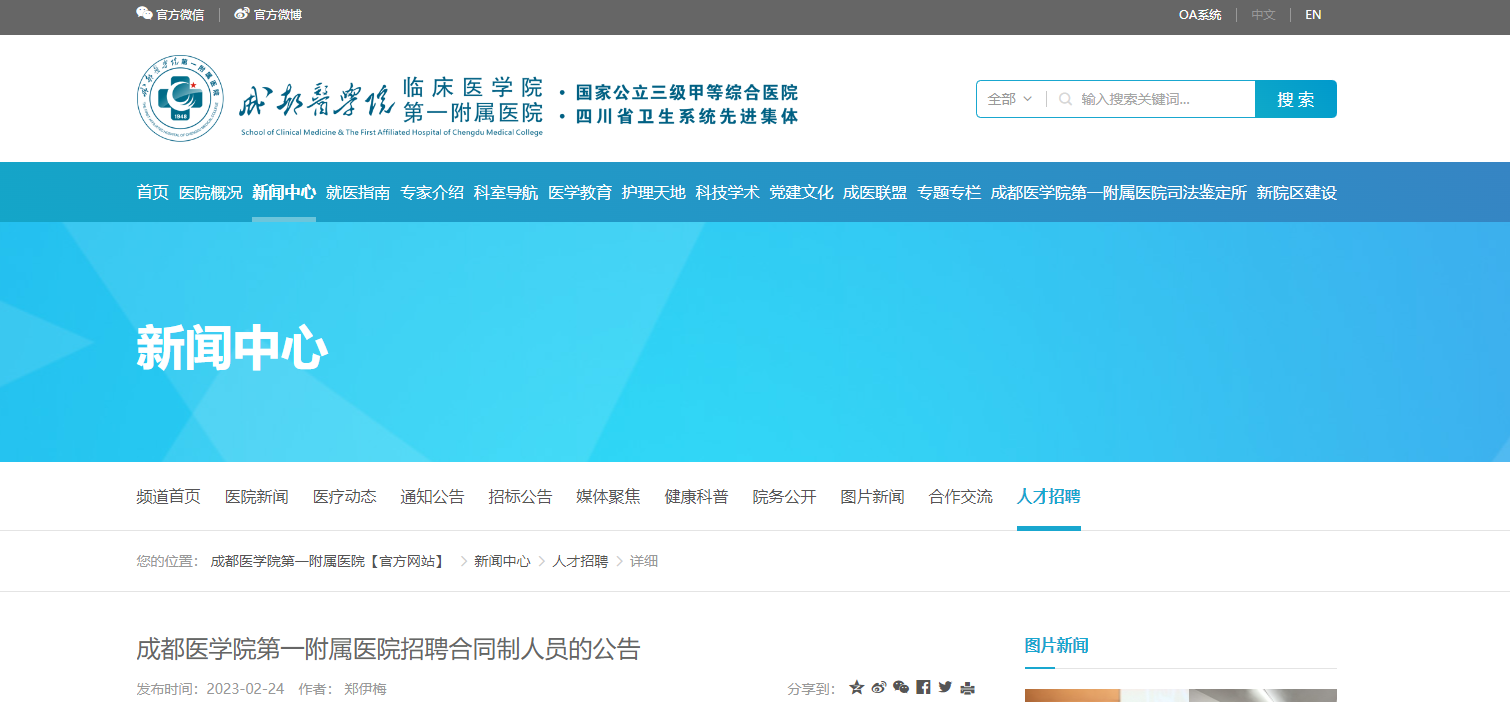
Task: Share article via WeChat icon
Action: pos(901,688)
